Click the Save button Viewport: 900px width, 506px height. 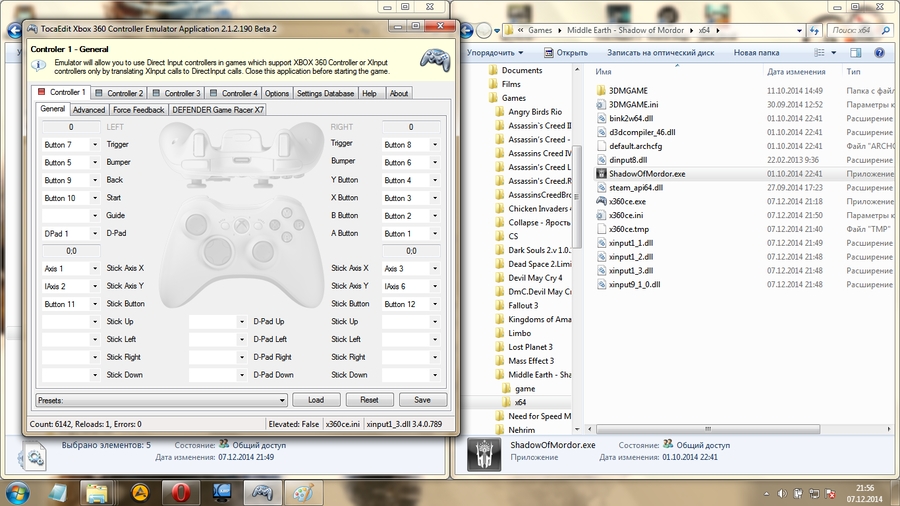coord(422,400)
